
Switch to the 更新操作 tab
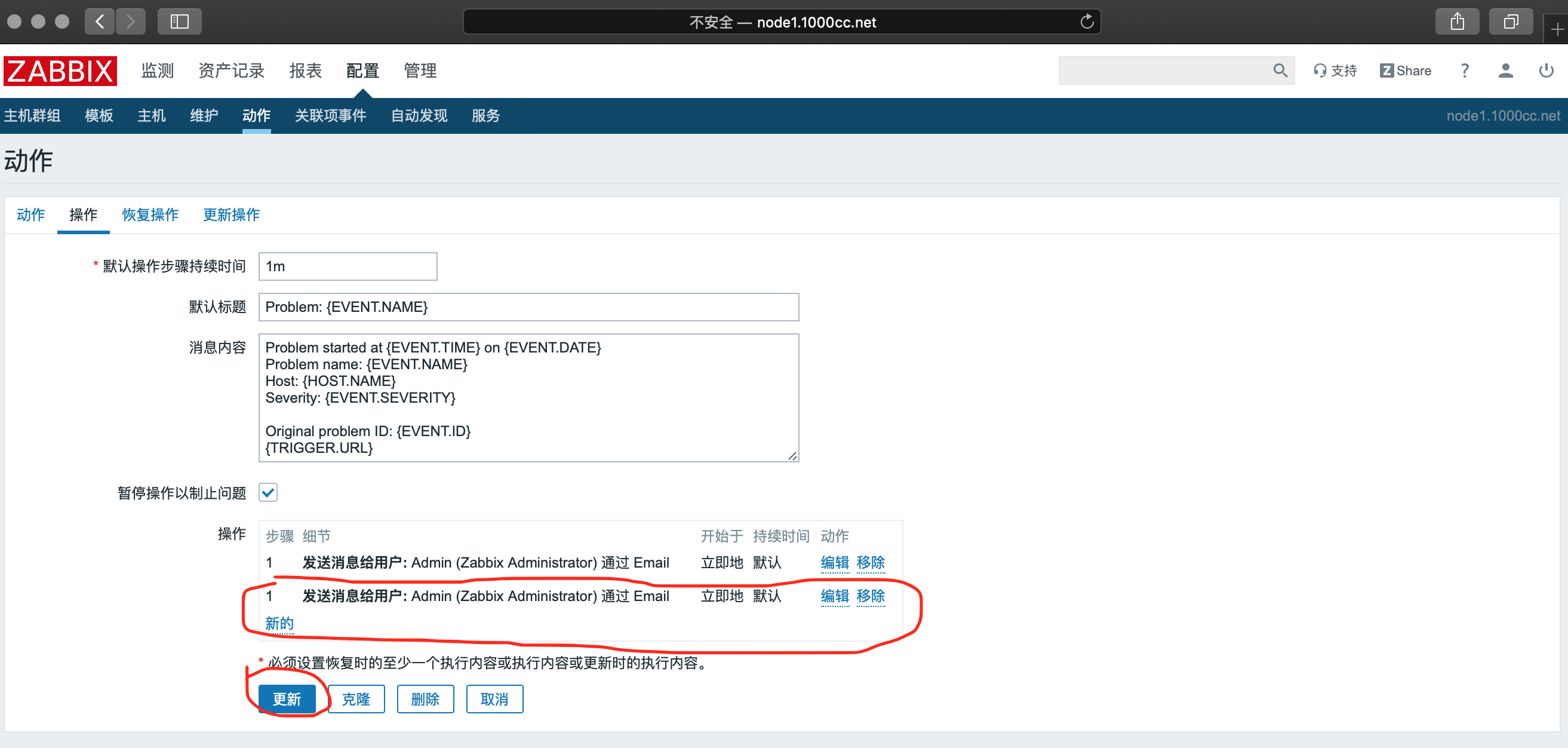tap(230, 214)
